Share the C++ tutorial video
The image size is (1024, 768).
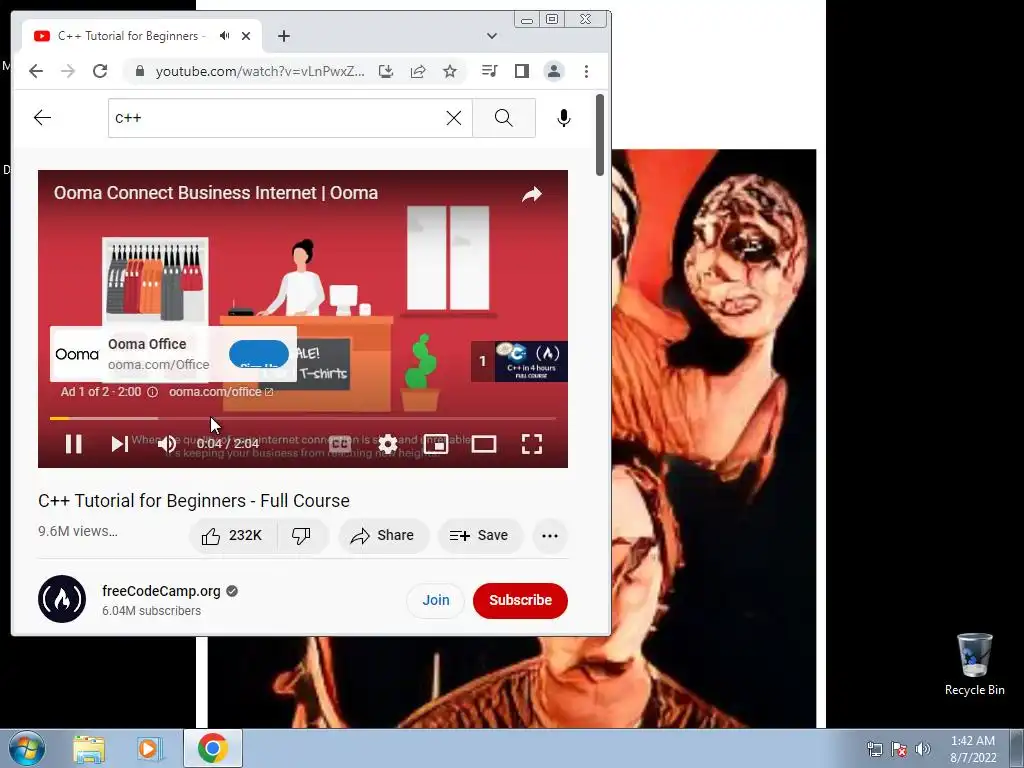[383, 536]
